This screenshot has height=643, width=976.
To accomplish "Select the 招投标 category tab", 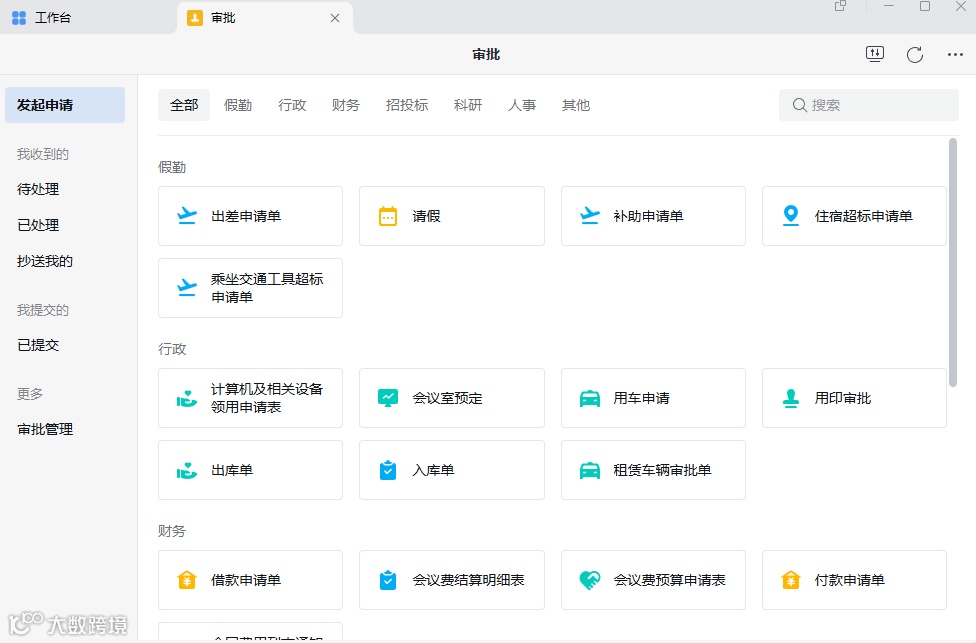I will click(x=406, y=105).
